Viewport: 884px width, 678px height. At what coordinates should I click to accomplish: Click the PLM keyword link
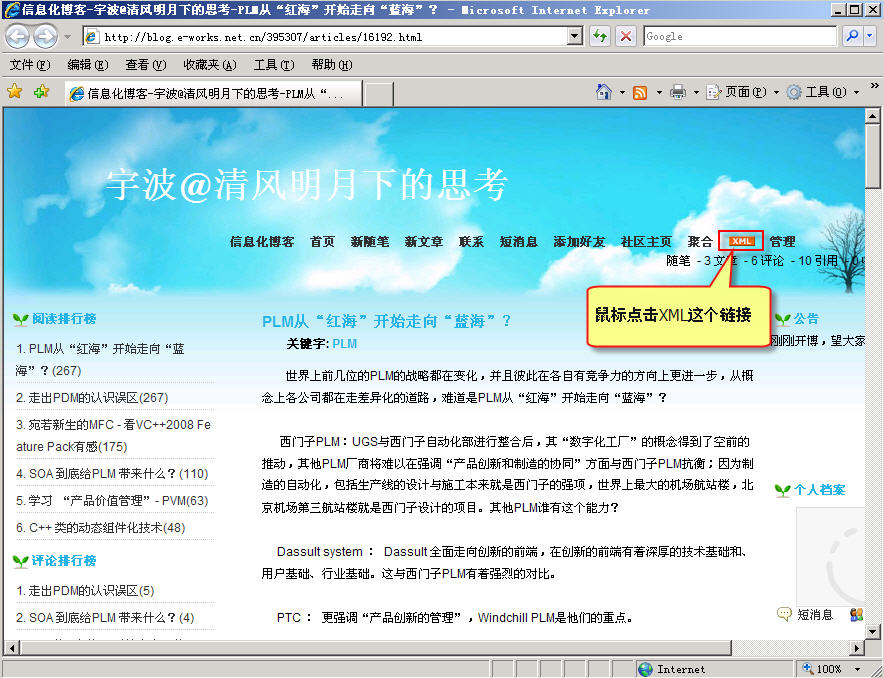[344, 344]
